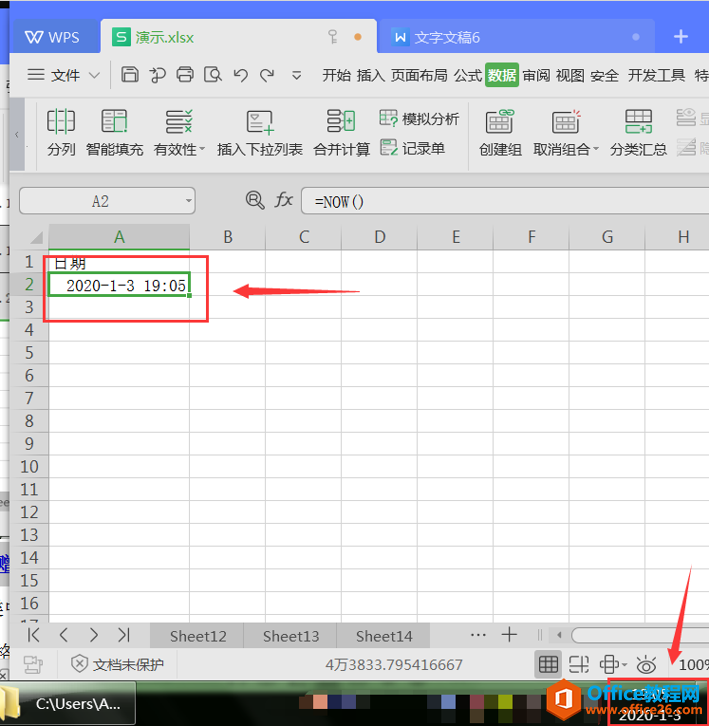Open Print Preview icon
Image resolution: width=709 pixels, height=727 pixels.
(213, 74)
